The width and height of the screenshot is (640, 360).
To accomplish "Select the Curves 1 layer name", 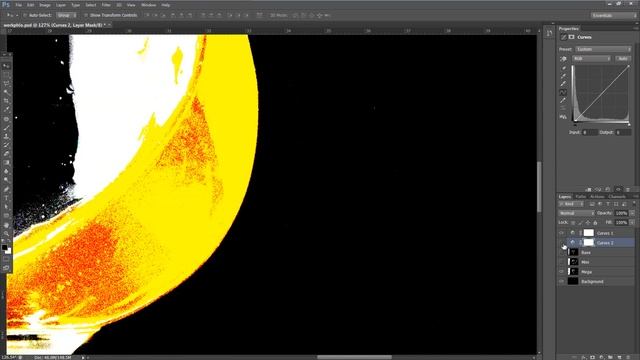I will pyautogui.click(x=605, y=233).
